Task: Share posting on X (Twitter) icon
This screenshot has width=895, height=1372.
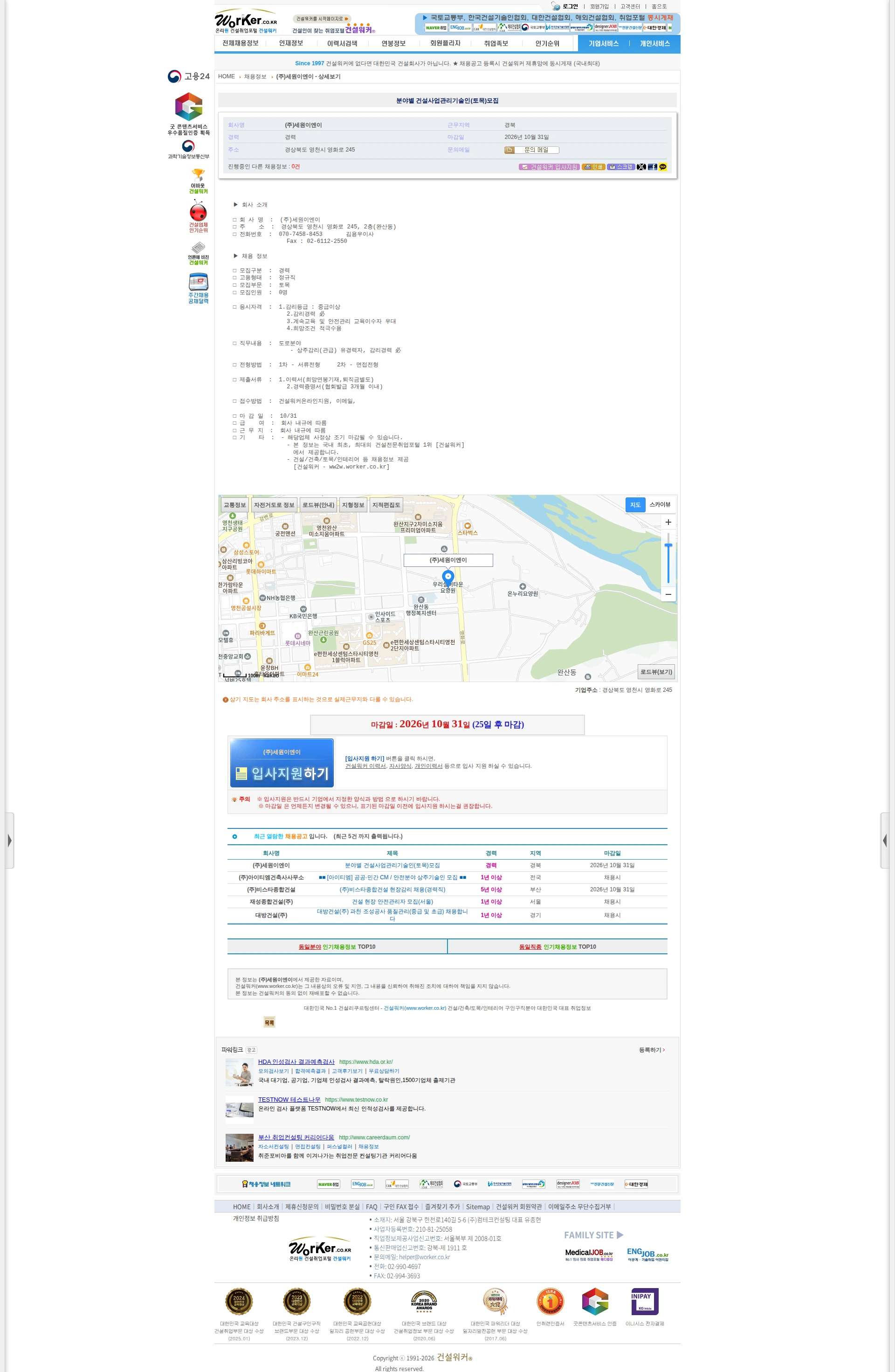Action: (x=641, y=167)
